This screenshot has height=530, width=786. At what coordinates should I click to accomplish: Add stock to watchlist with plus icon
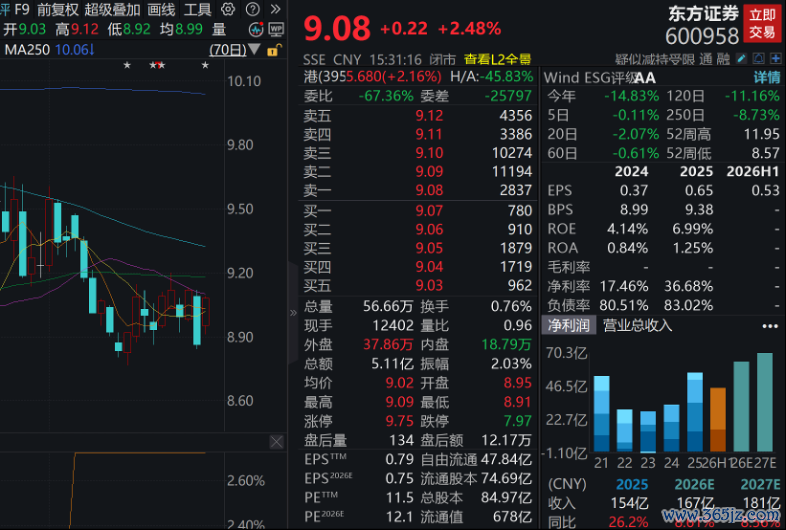point(776,59)
